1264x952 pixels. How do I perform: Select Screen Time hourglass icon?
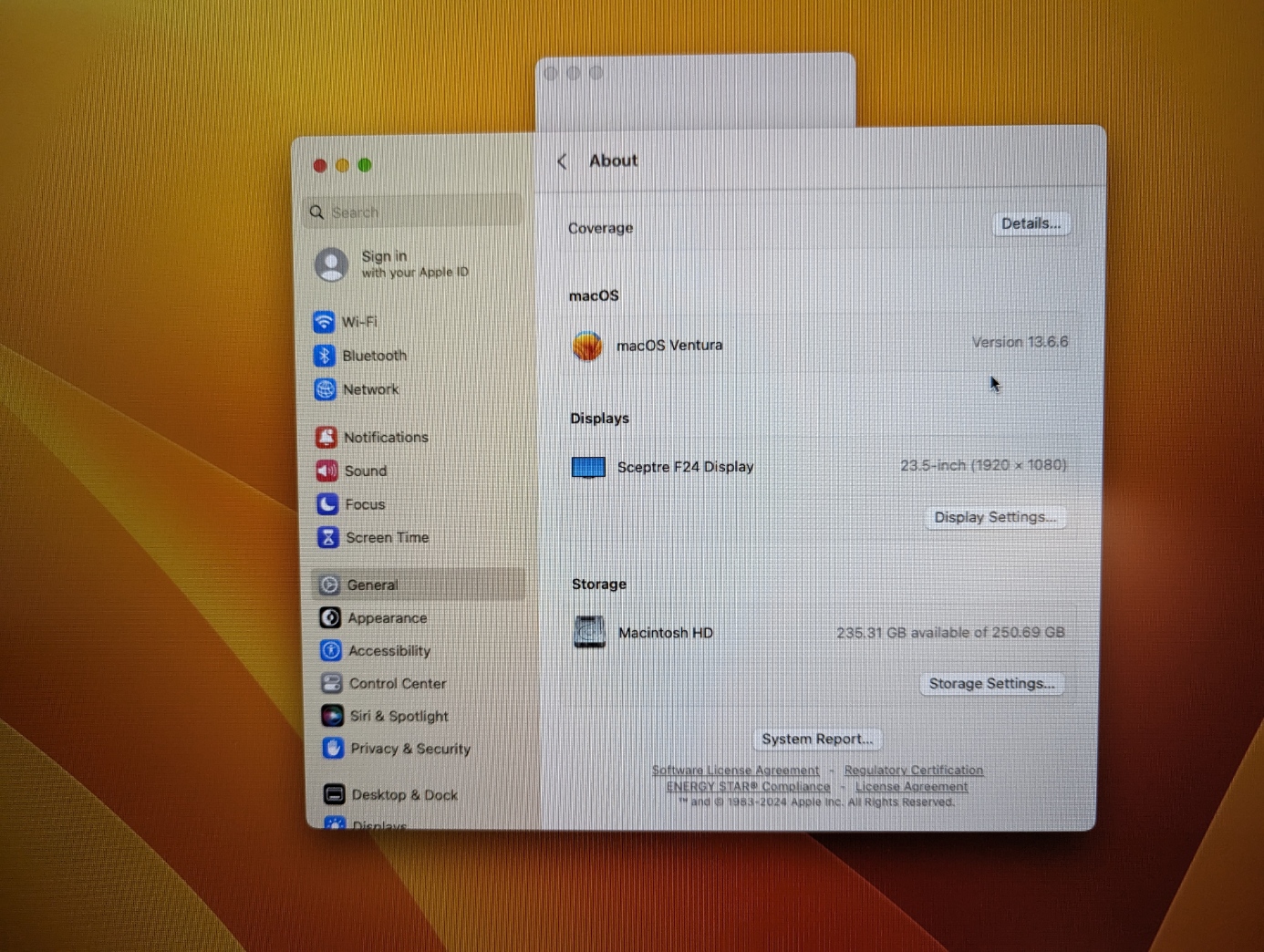pyautogui.click(x=328, y=538)
